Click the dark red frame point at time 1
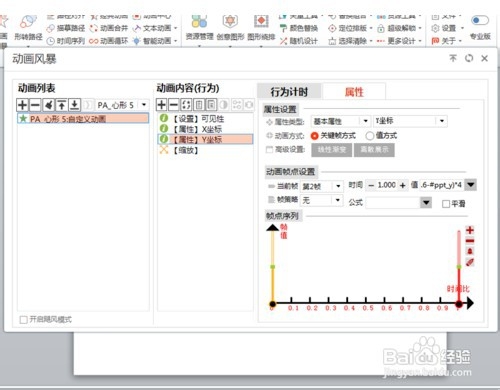Image resolution: width=500 pixels, height=390 pixels. click(x=459, y=304)
